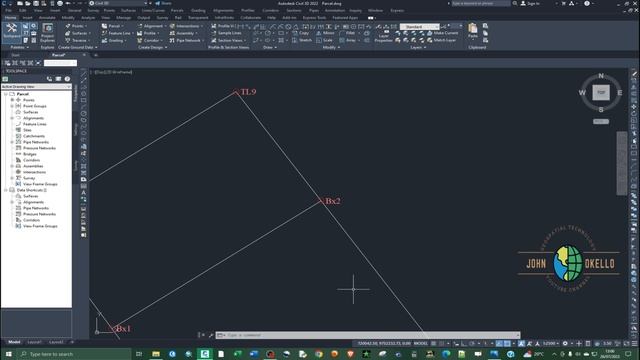Open the Pipe Network dropdown
Viewport: 640px width, 360px height.
187,40
